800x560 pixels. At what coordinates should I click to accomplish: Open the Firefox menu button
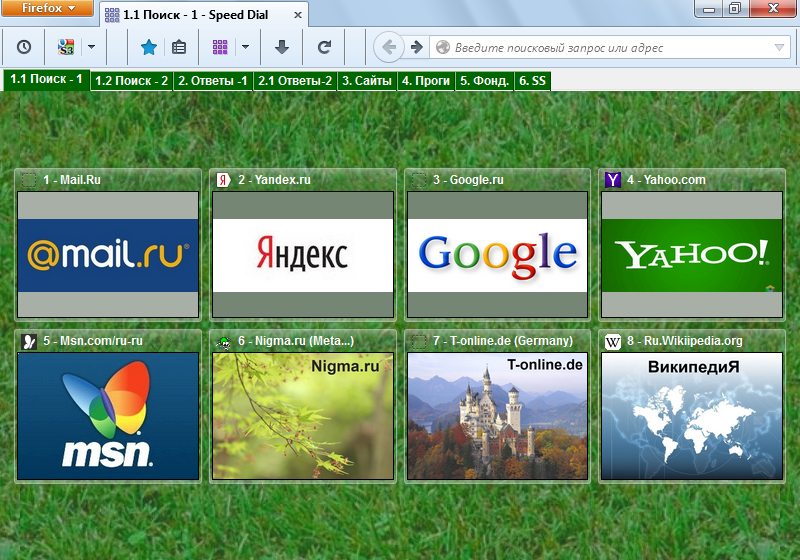47,8
